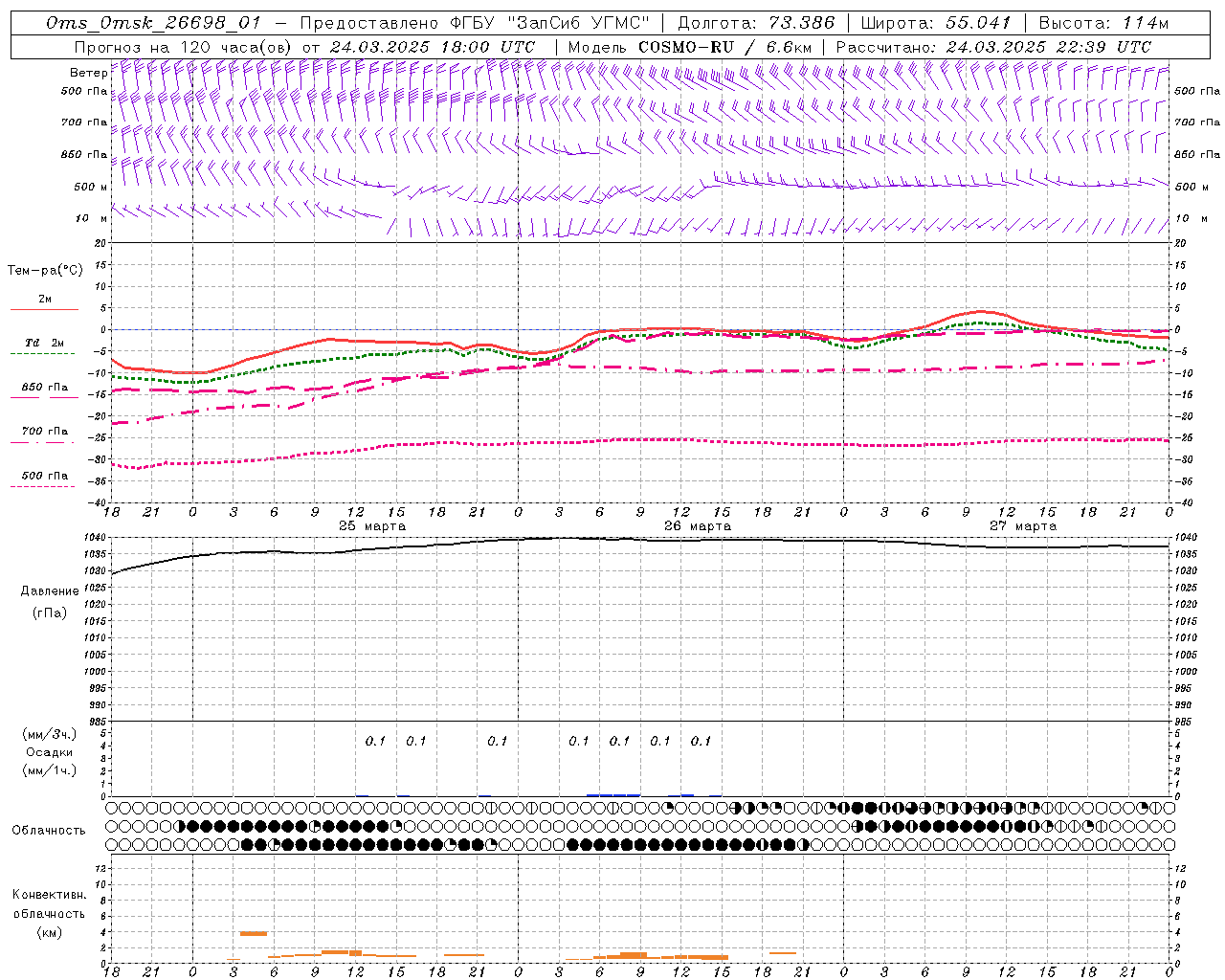Click the longest blue precipitation bar

pos(613,794)
